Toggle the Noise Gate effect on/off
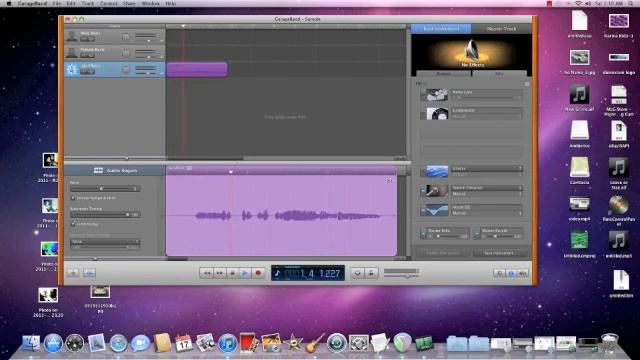 pyautogui.click(x=422, y=95)
